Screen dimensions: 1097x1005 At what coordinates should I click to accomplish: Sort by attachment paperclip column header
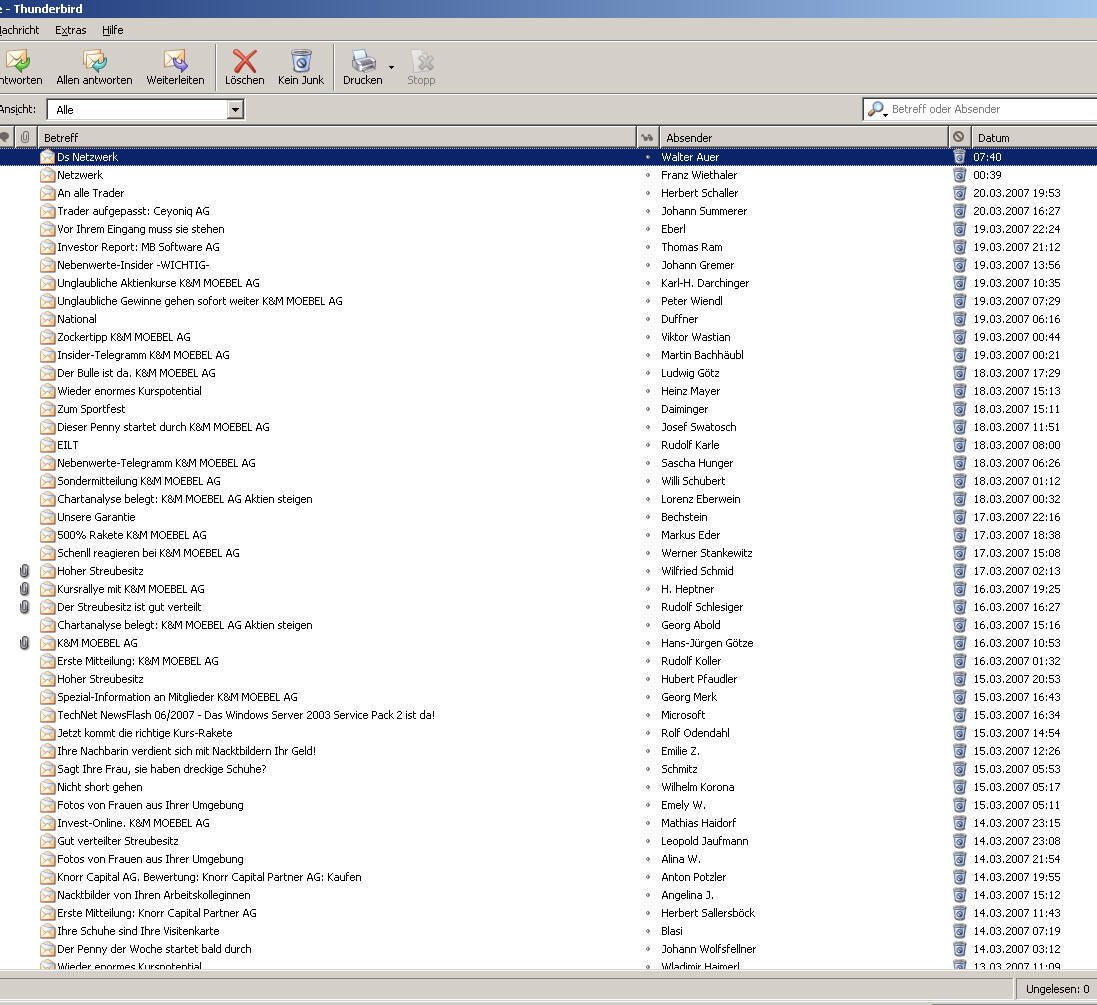point(25,138)
